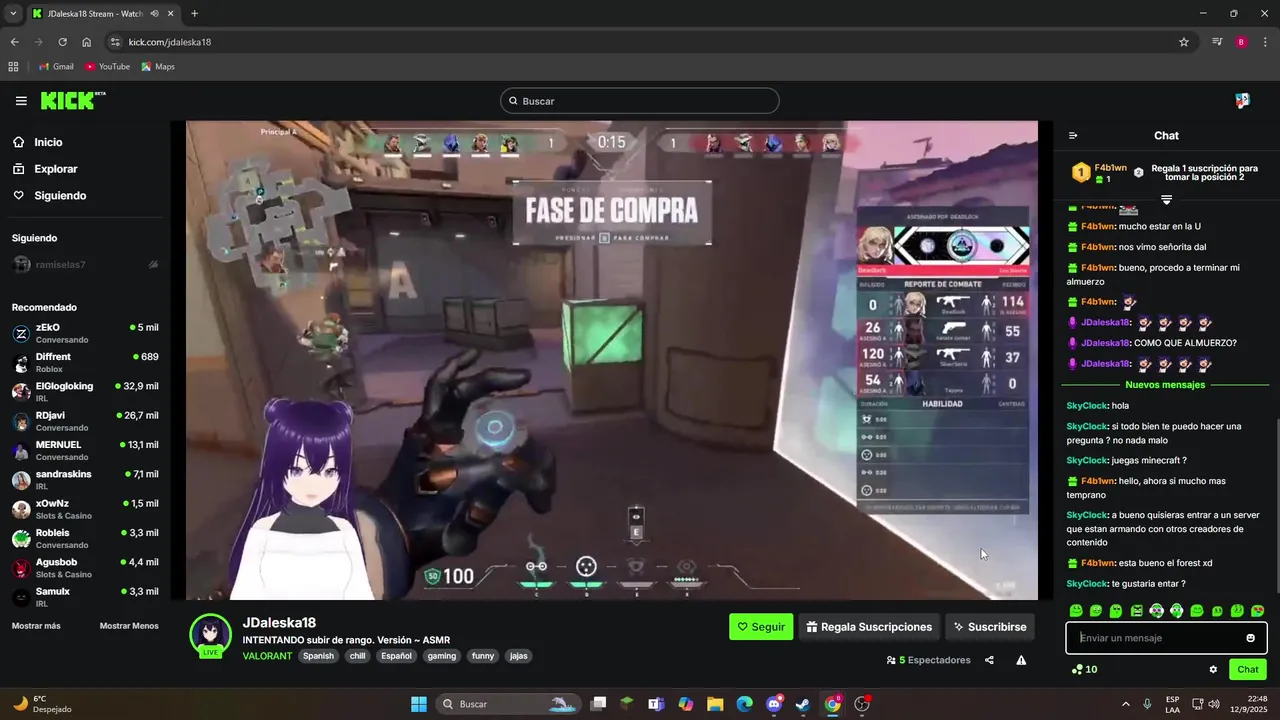The image size is (1280, 720).
Task: Reload the browser page
Action: pyautogui.click(x=62, y=42)
